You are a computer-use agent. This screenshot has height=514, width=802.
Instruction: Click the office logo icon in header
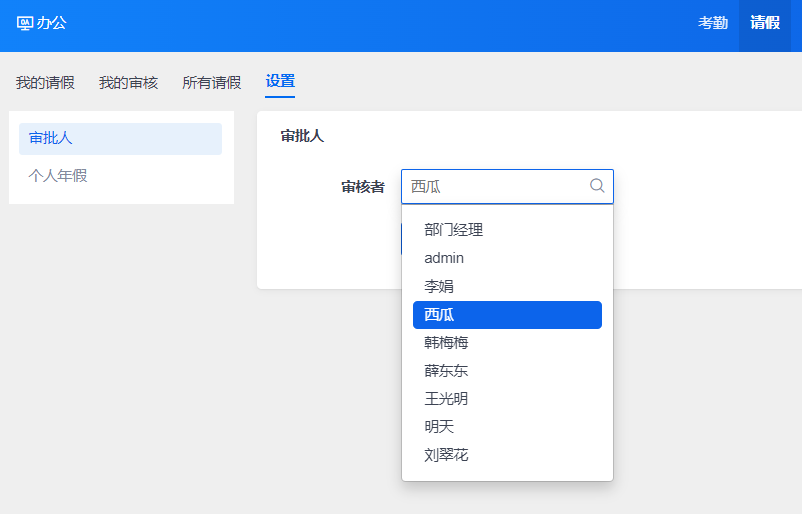tap(25, 23)
